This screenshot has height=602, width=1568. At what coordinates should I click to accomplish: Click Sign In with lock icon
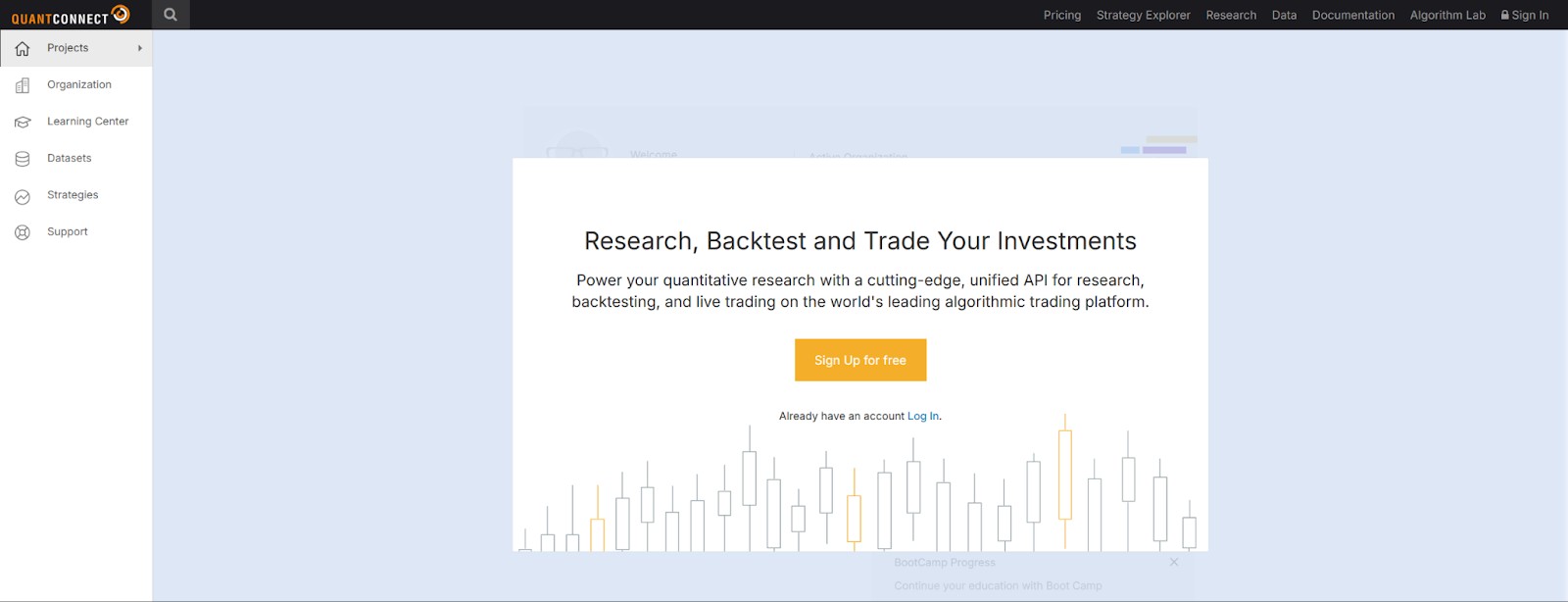click(1525, 15)
